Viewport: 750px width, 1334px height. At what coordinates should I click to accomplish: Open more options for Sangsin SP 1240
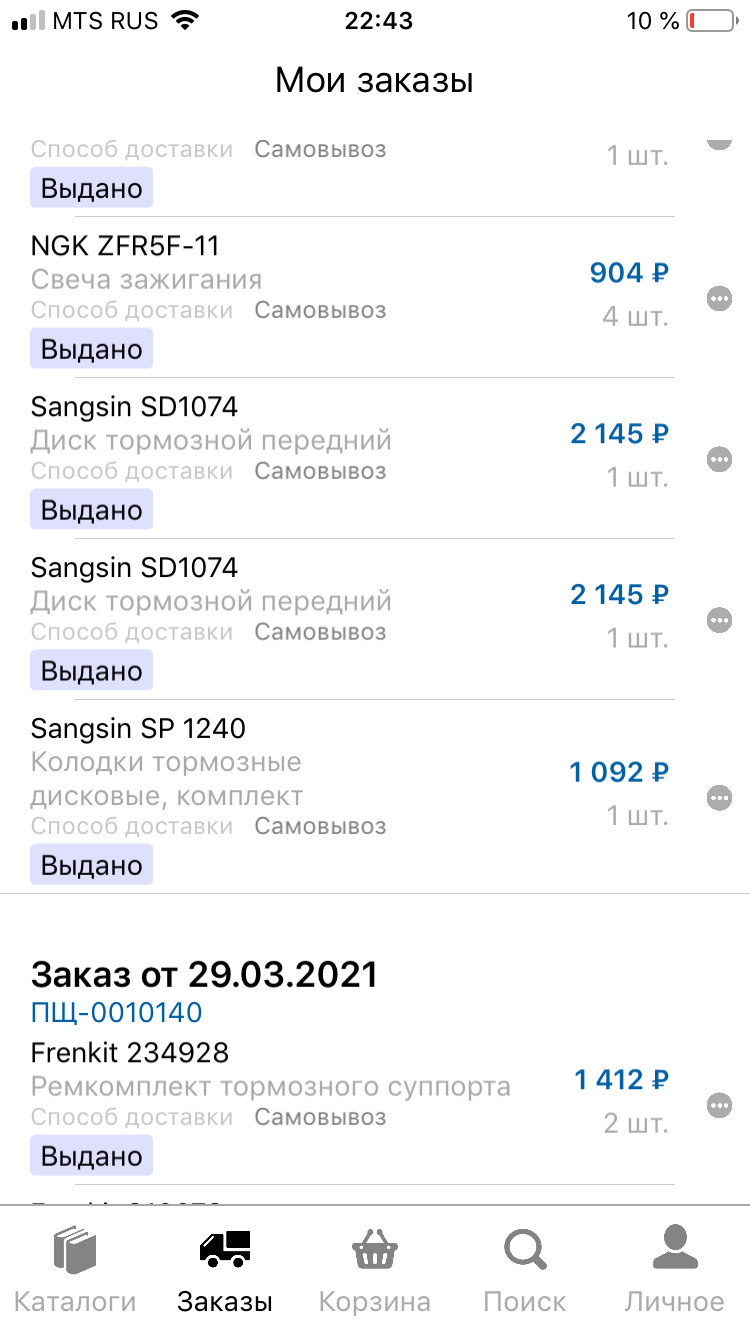[719, 798]
